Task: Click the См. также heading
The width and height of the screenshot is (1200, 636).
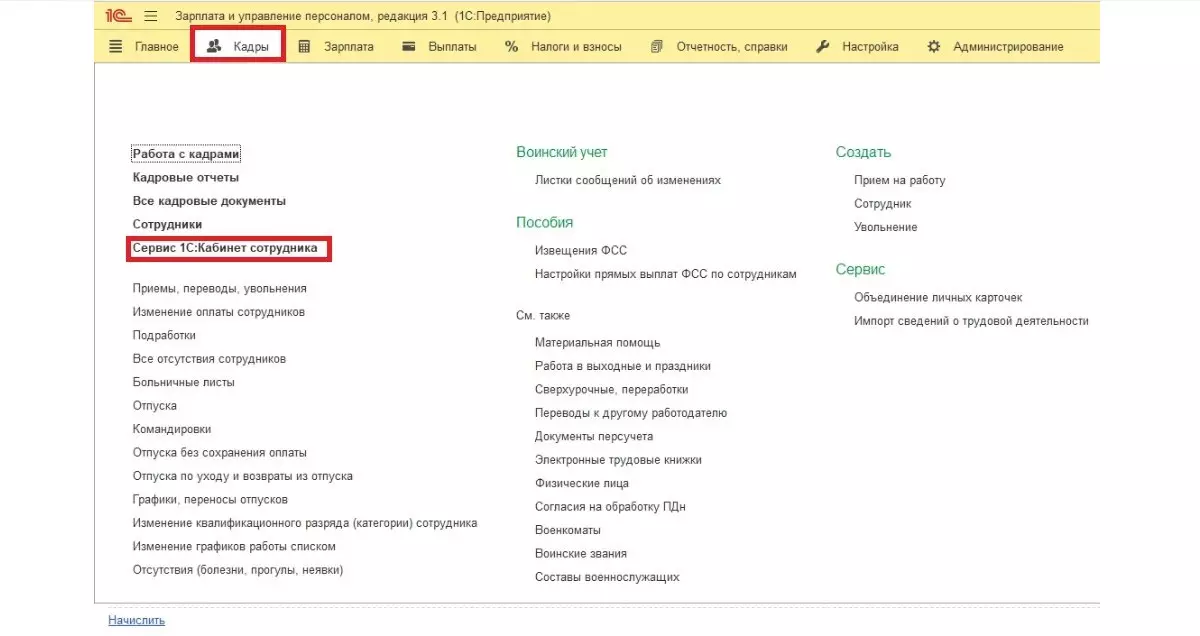Action: (543, 316)
